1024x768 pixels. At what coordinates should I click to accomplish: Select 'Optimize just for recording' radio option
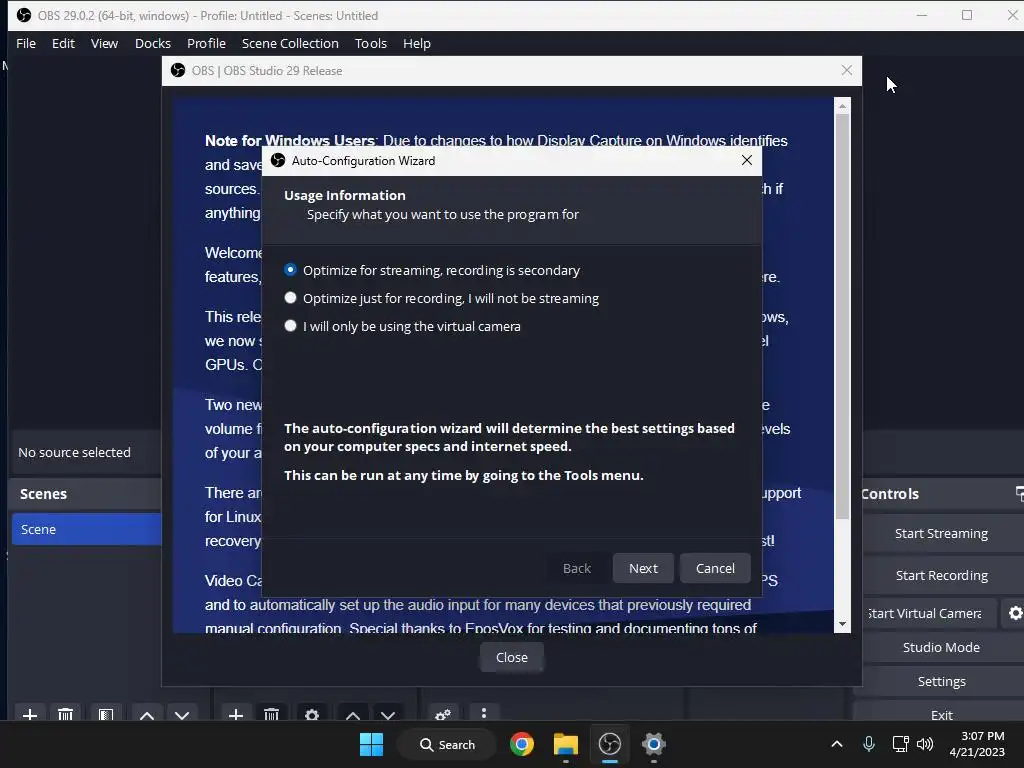coord(441,298)
